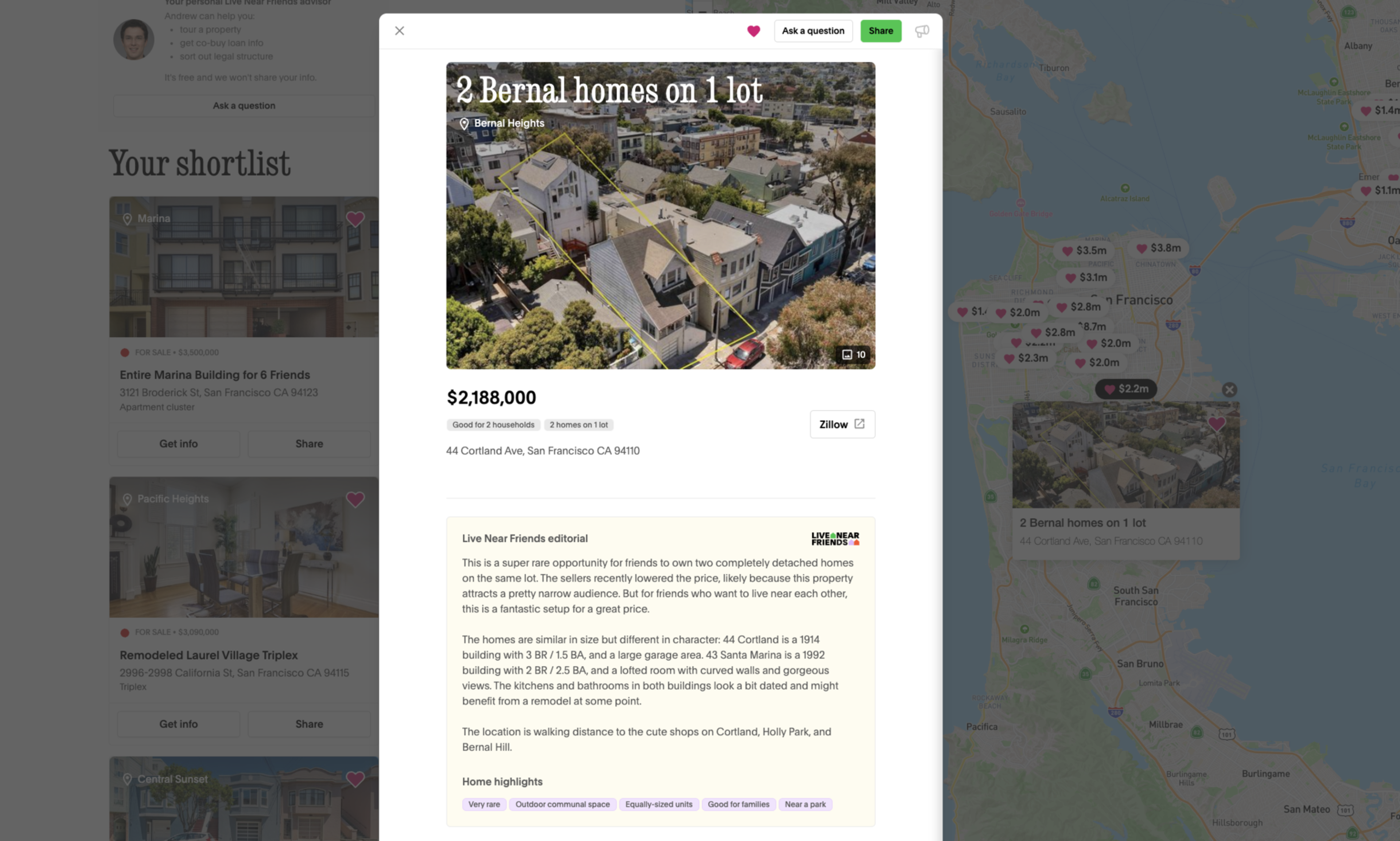Toggle heart on Pacific Heights listing card
This screenshot has height=841, width=1400.
coord(355,499)
